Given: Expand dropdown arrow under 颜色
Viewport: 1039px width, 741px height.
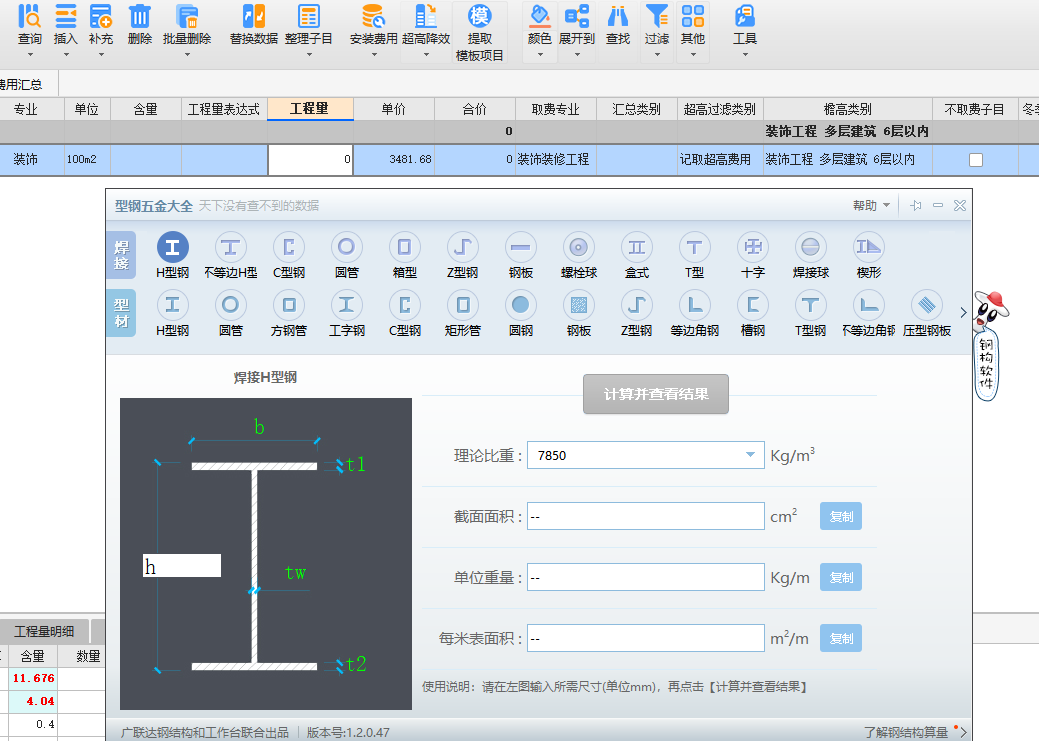Looking at the screenshot, I should click(x=540, y=54).
